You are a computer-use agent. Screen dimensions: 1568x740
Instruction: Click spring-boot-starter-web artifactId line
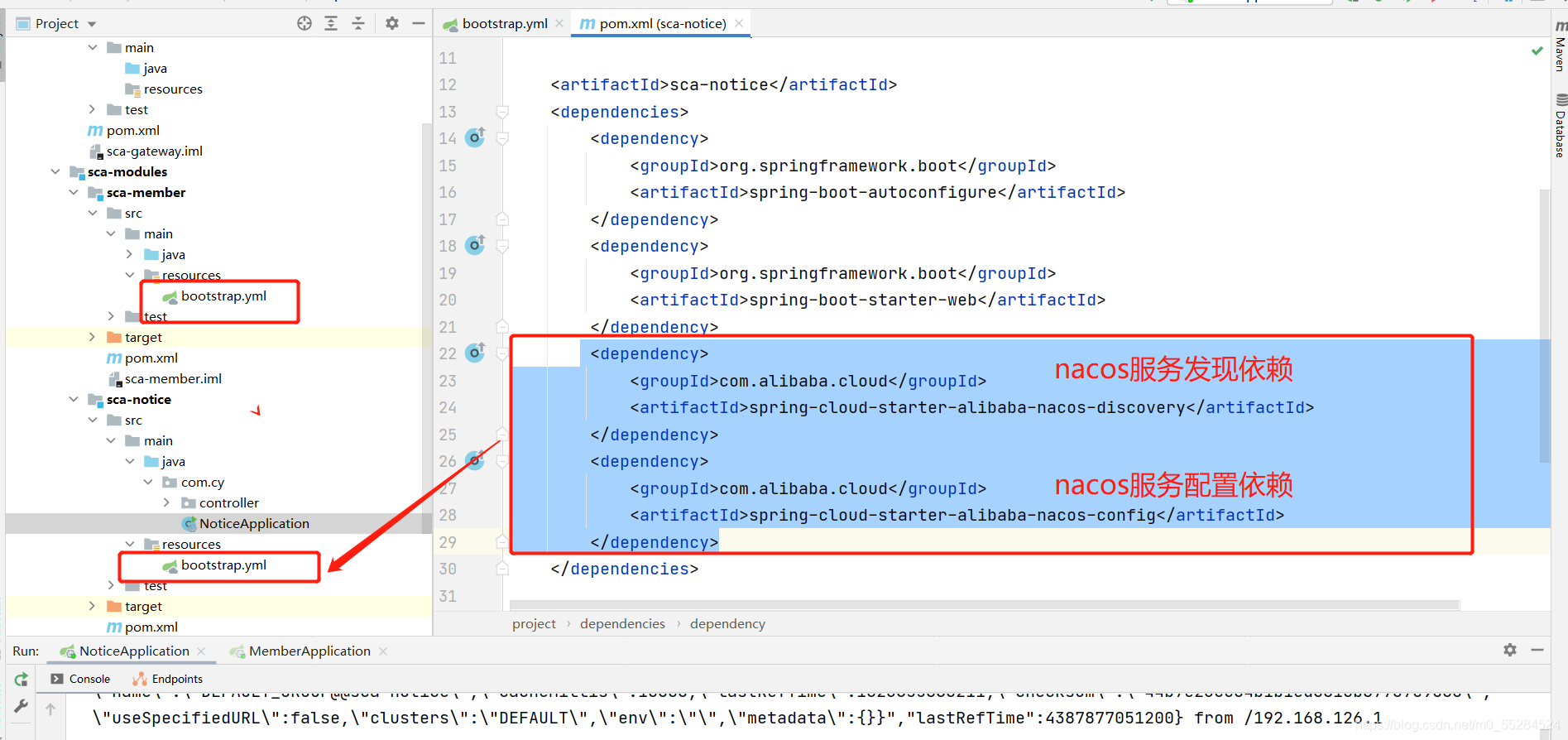pyautogui.click(x=867, y=300)
